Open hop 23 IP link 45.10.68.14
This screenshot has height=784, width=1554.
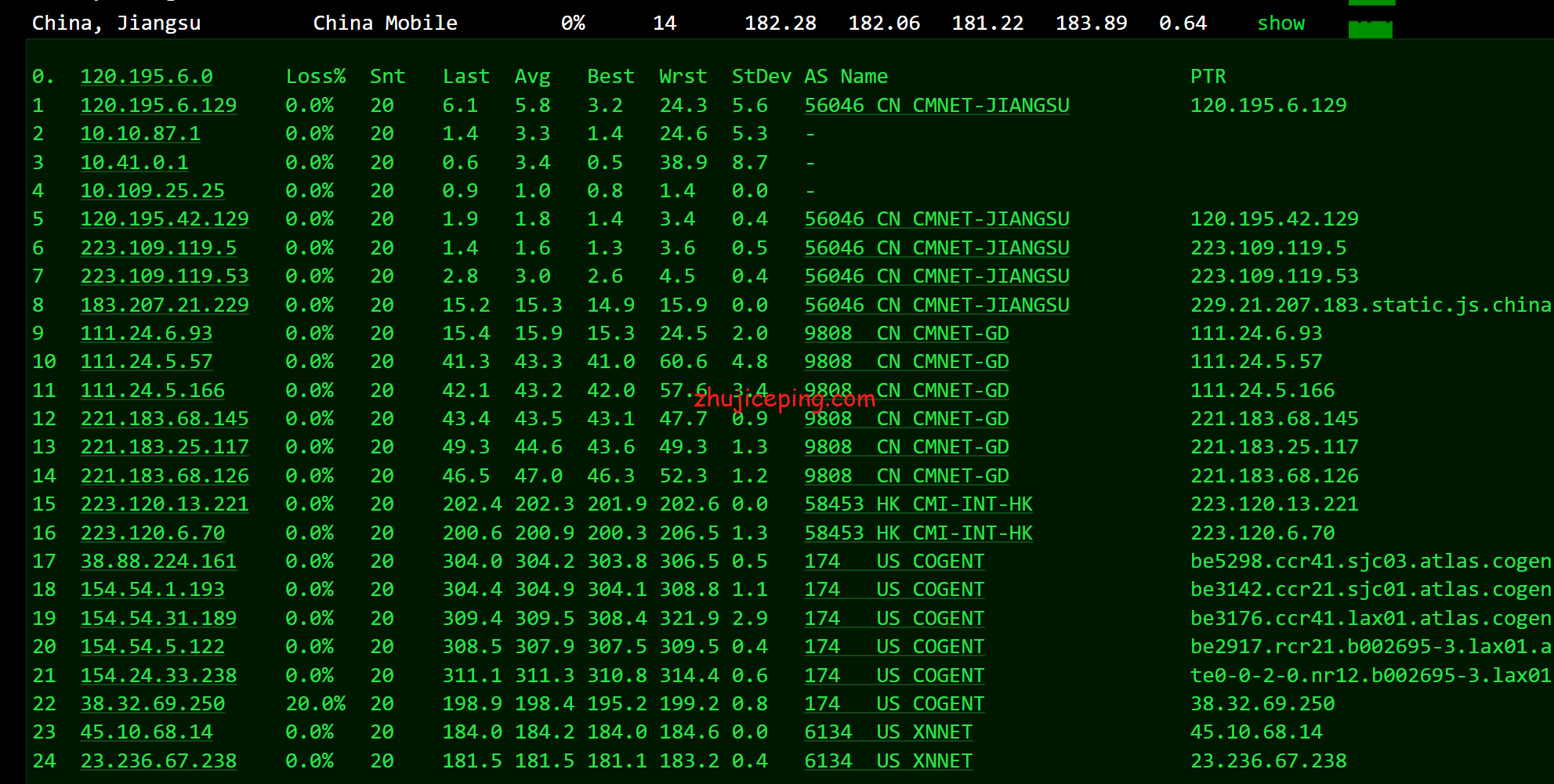pos(147,732)
